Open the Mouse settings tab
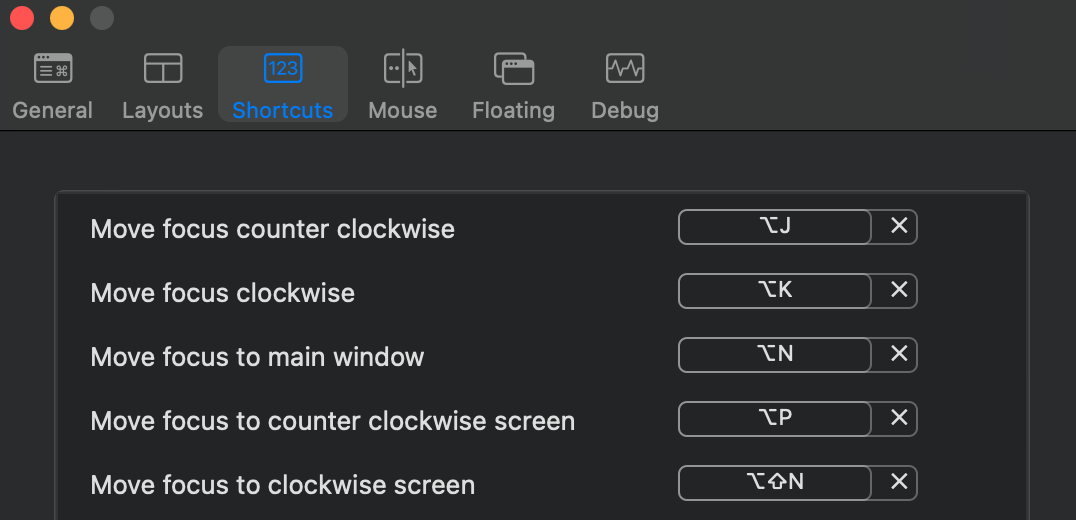Viewport: 1076px width, 520px height. 402,84
